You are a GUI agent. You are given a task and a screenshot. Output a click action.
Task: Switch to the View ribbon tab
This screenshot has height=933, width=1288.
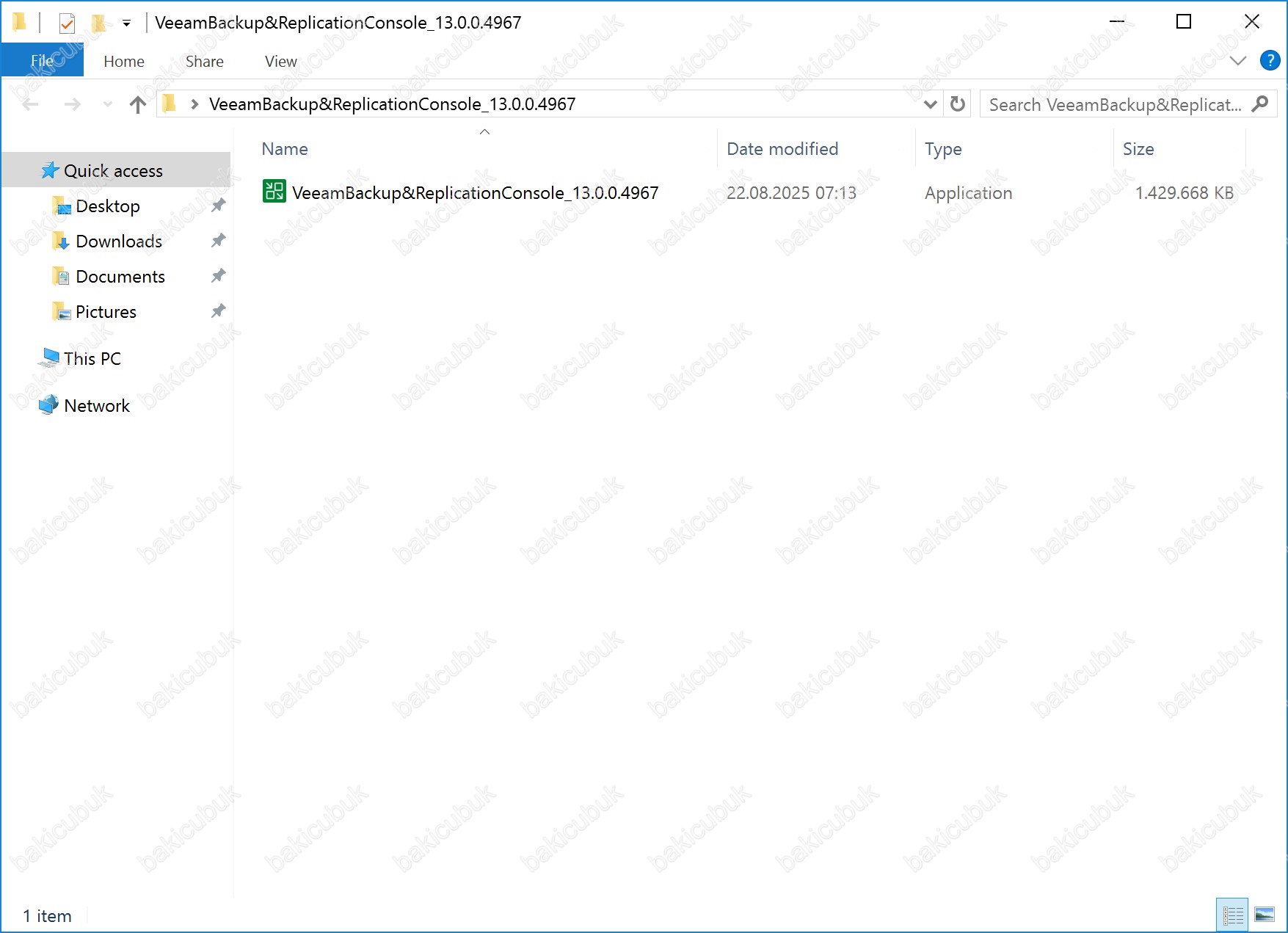(x=281, y=61)
